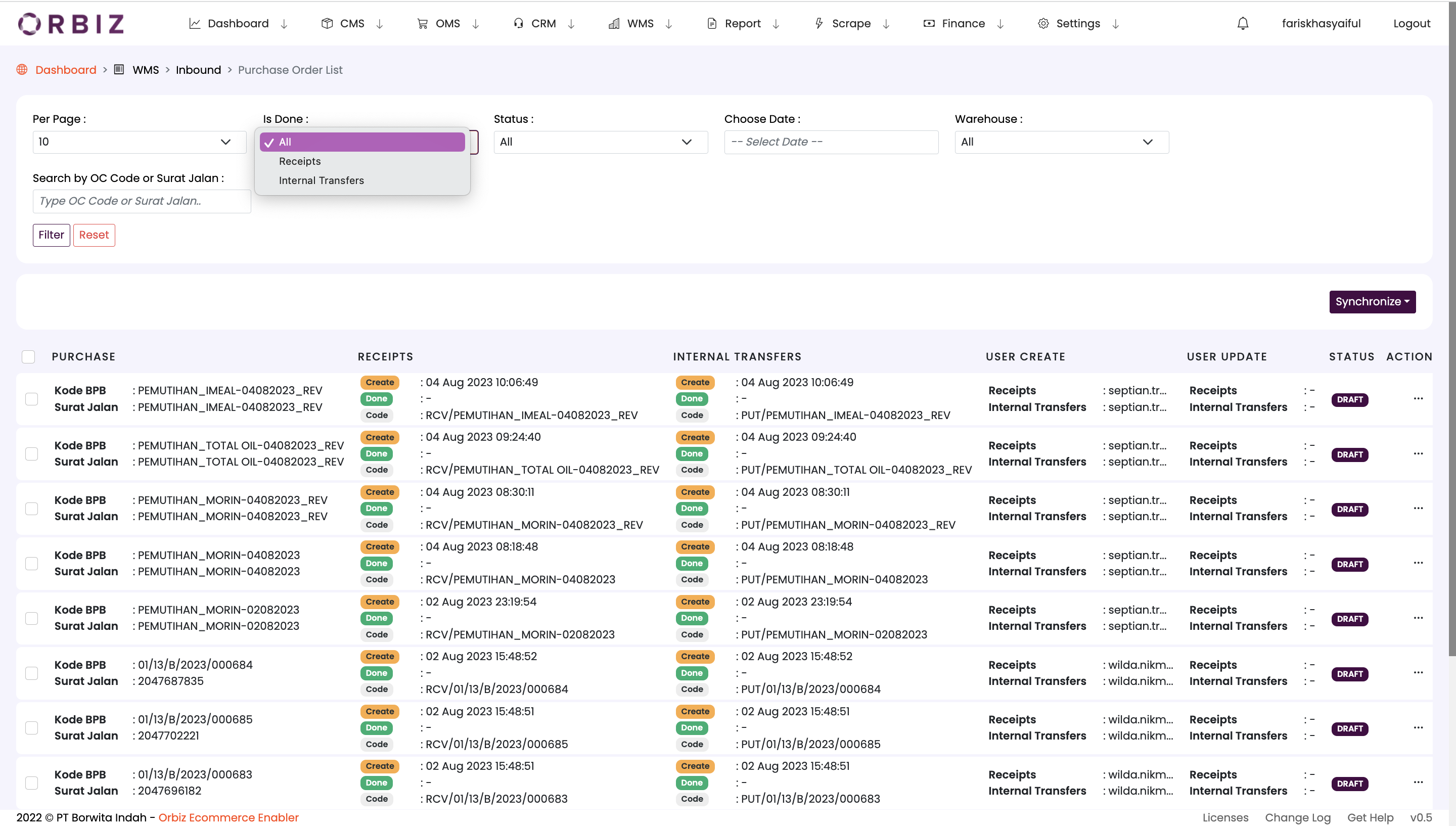1456x826 pixels.
Task: Open action menu for 01/13/B/2023/000685 row
Action: click(1418, 728)
